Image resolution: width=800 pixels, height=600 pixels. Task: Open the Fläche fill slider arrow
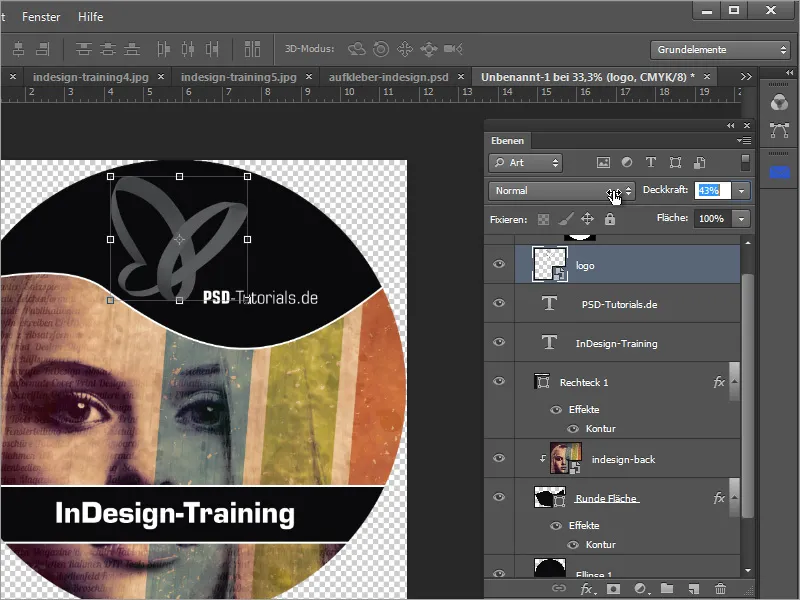[x=741, y=219]
